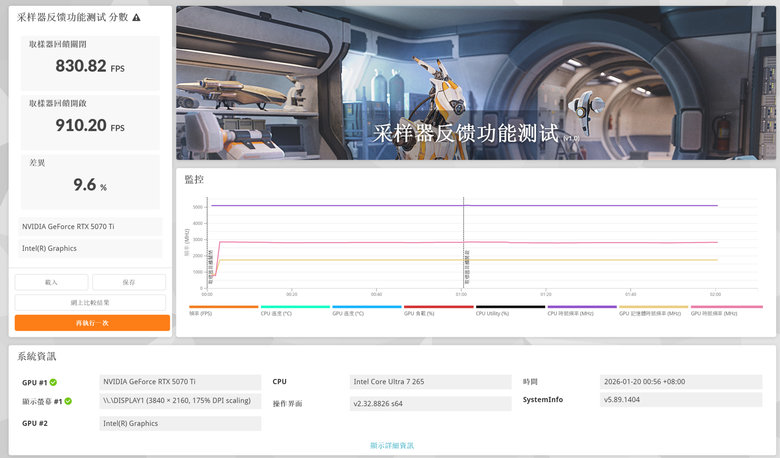Viewport: 780px width, 458px height.
Task: Click the 取樣器回饋開啟 label
Action: [x=58, y=103]
